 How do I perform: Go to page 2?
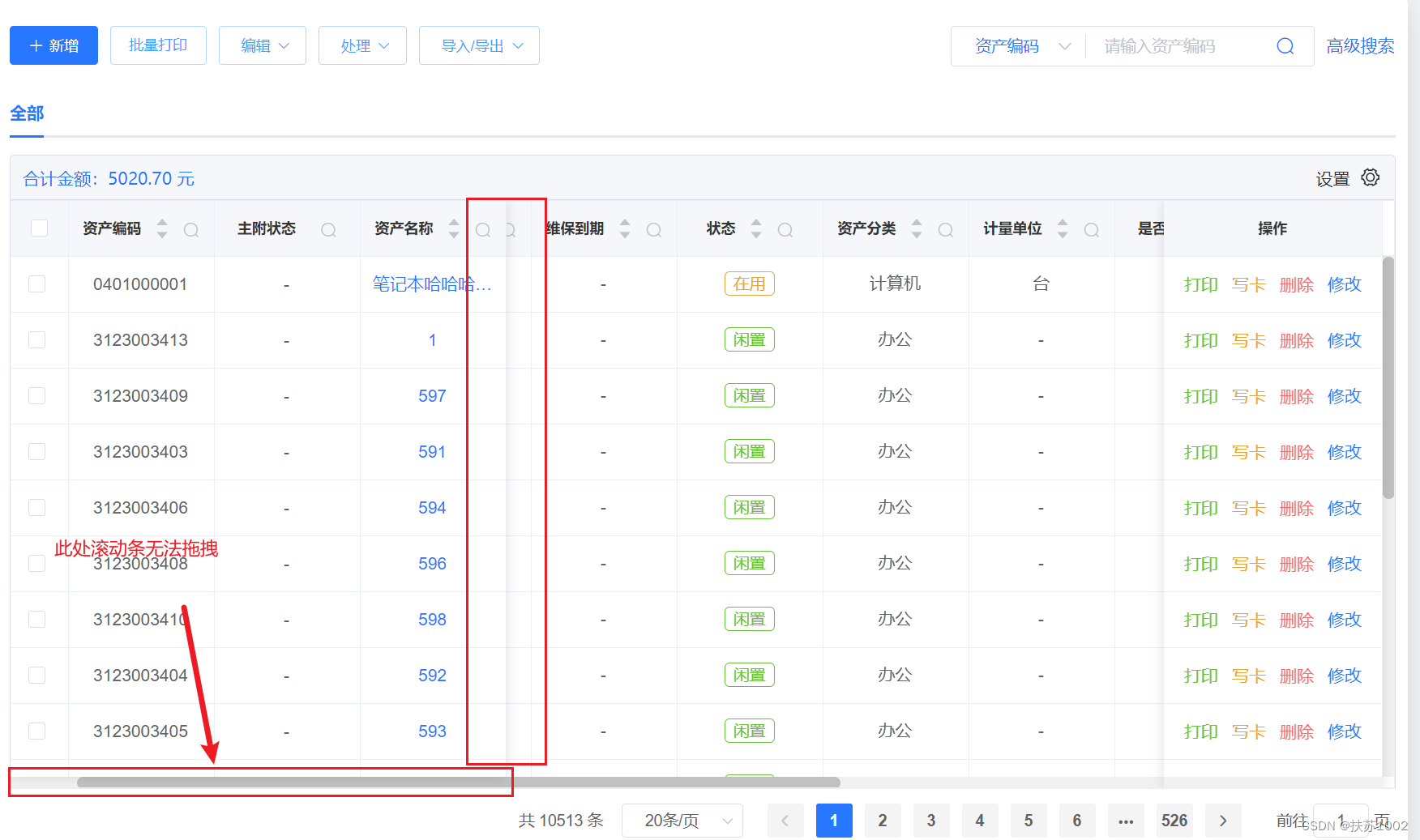[x=883, y=821]
